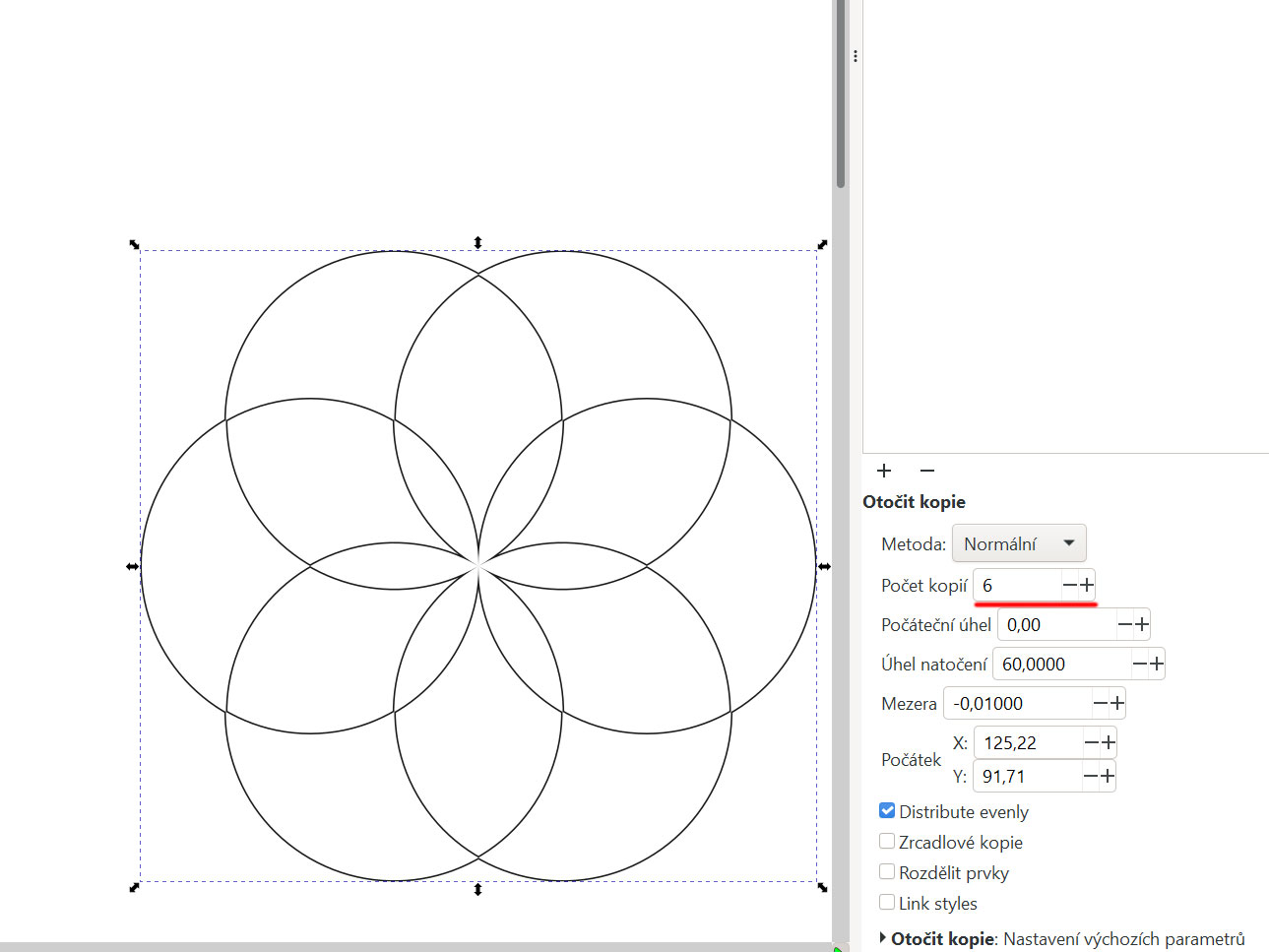Increase Mezera value with plus
The width and height of the screenshot is (1269, 952).
click(x=1117, y=703)
